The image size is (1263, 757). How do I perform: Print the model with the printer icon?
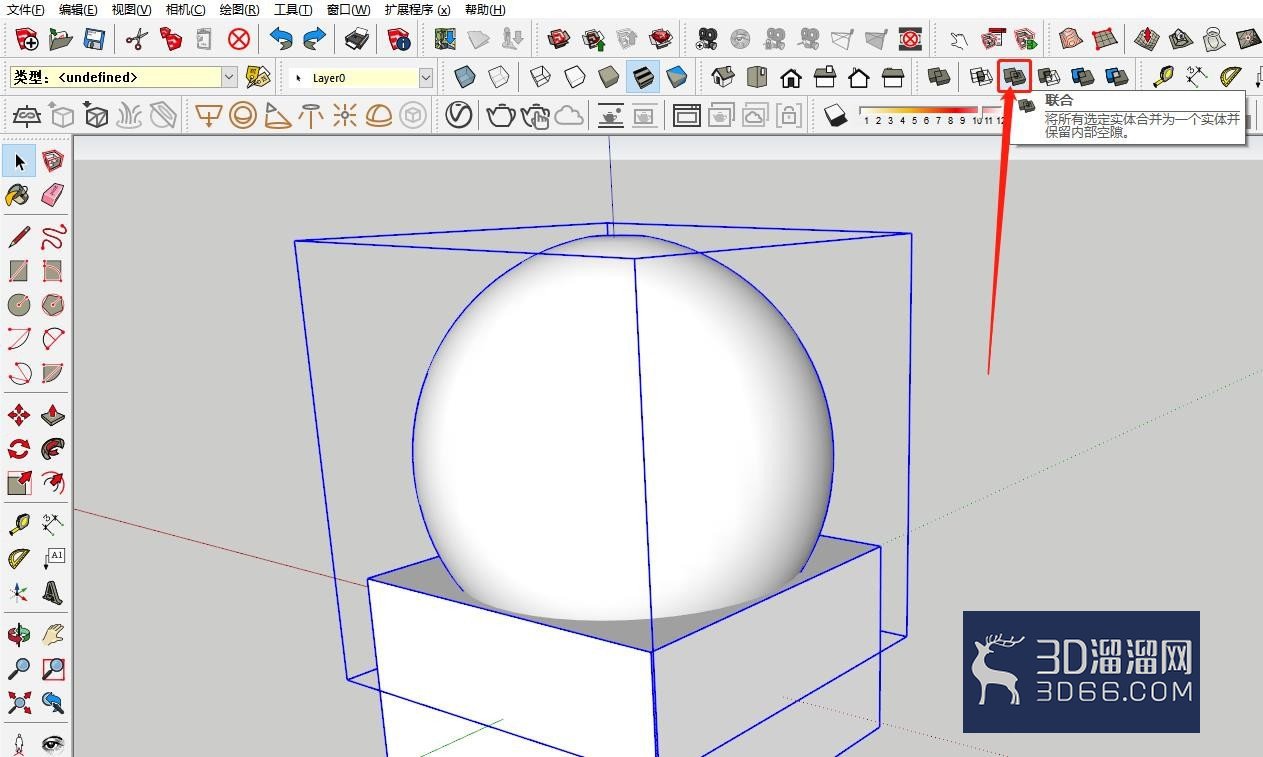[357, 39]
